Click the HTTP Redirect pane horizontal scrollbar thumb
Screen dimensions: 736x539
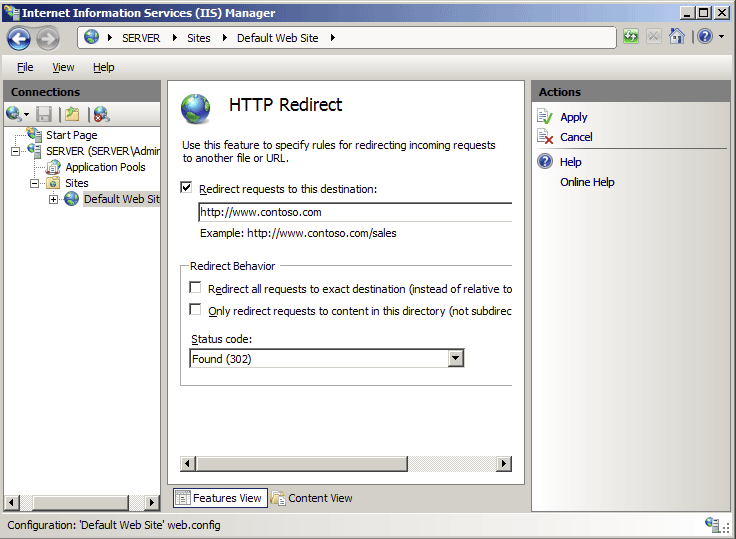pyautogui.click(x=302, y=463)
